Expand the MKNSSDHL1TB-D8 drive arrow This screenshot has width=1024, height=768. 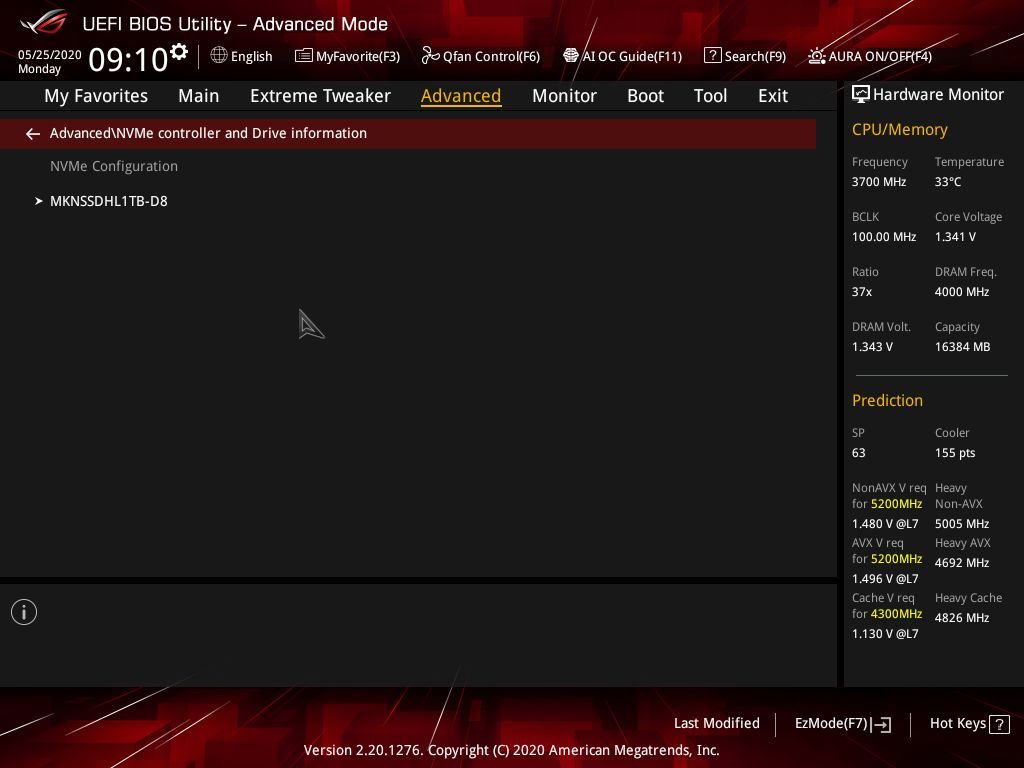click(39, 201)
